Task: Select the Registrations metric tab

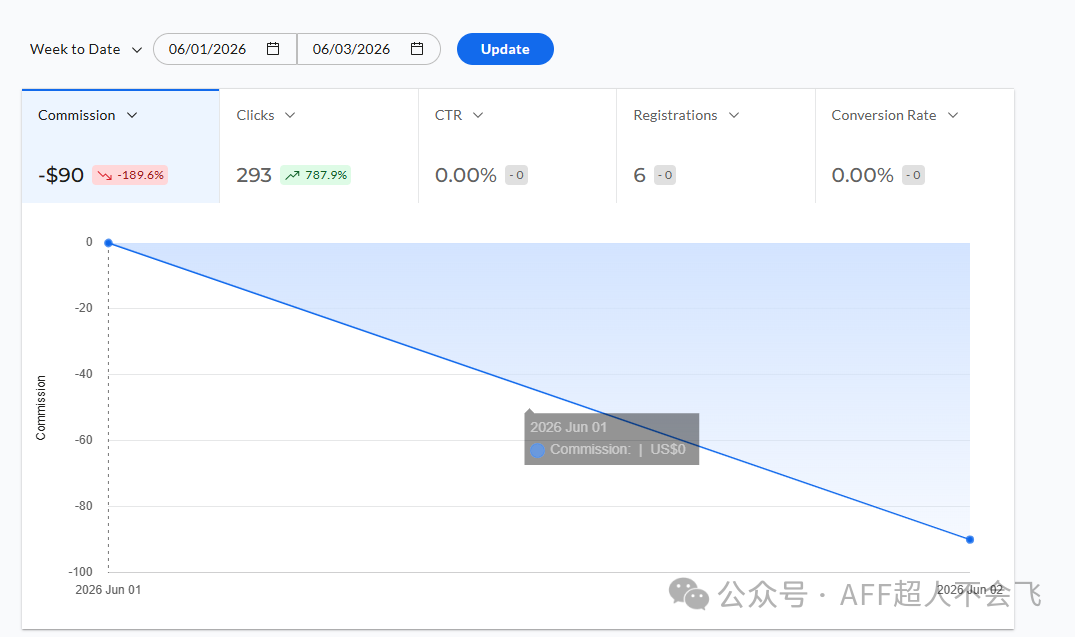Action: [x=716, y=146]
